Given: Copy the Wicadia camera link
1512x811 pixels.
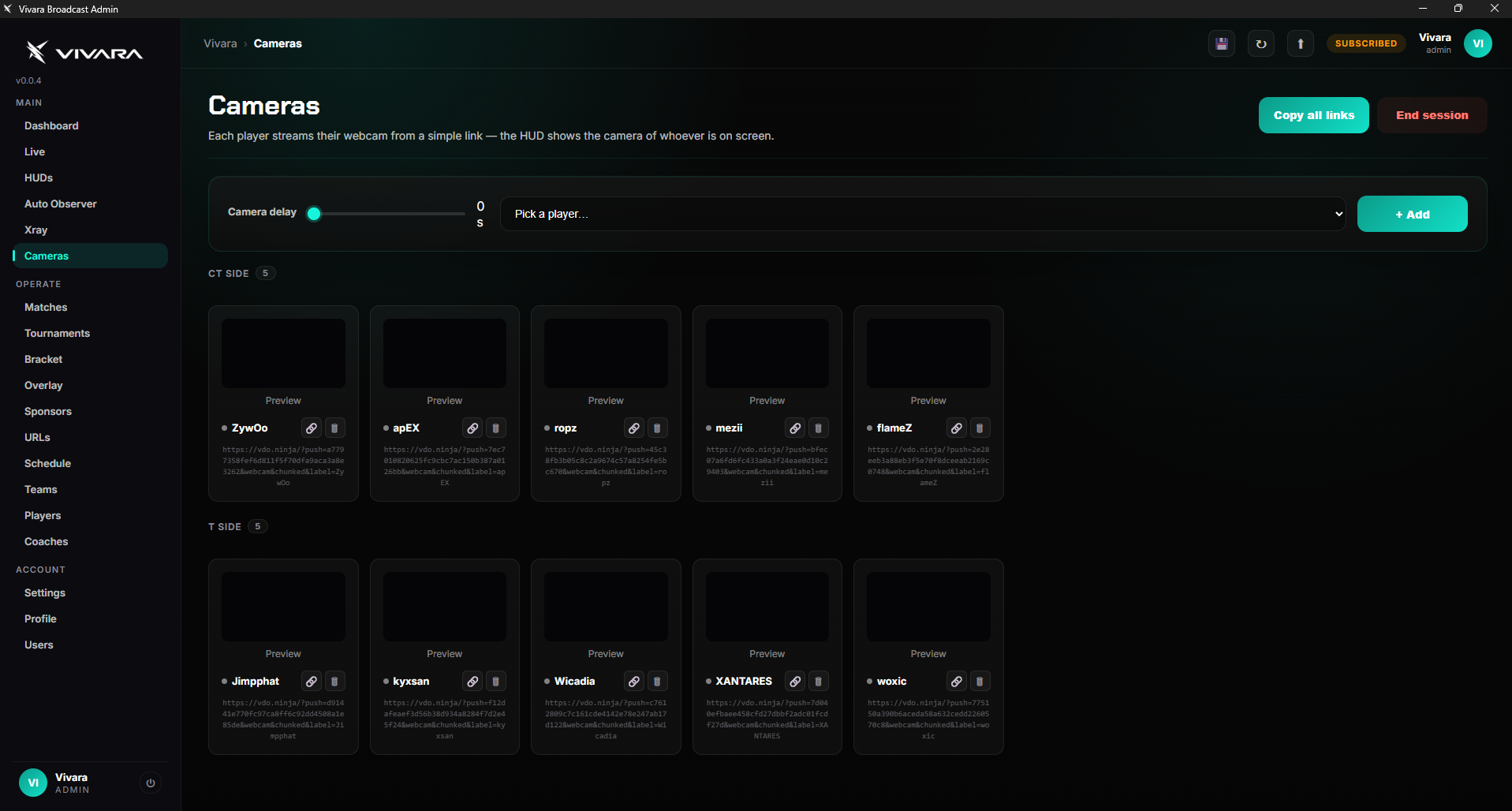Looking at the screenshot, I should pyautogui.click(x=634, y=681).
